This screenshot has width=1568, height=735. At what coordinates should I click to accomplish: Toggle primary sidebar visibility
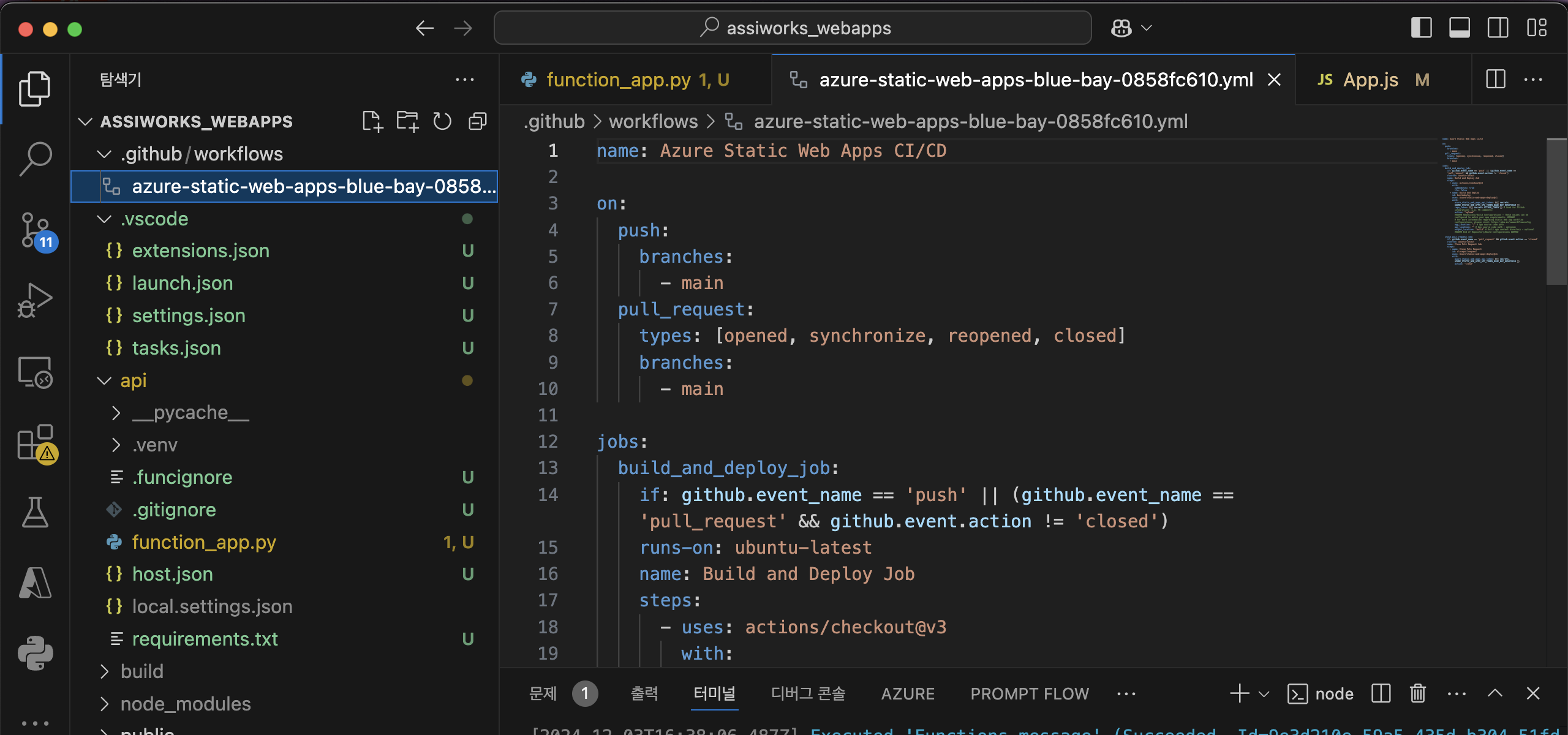coord(1421,28)
